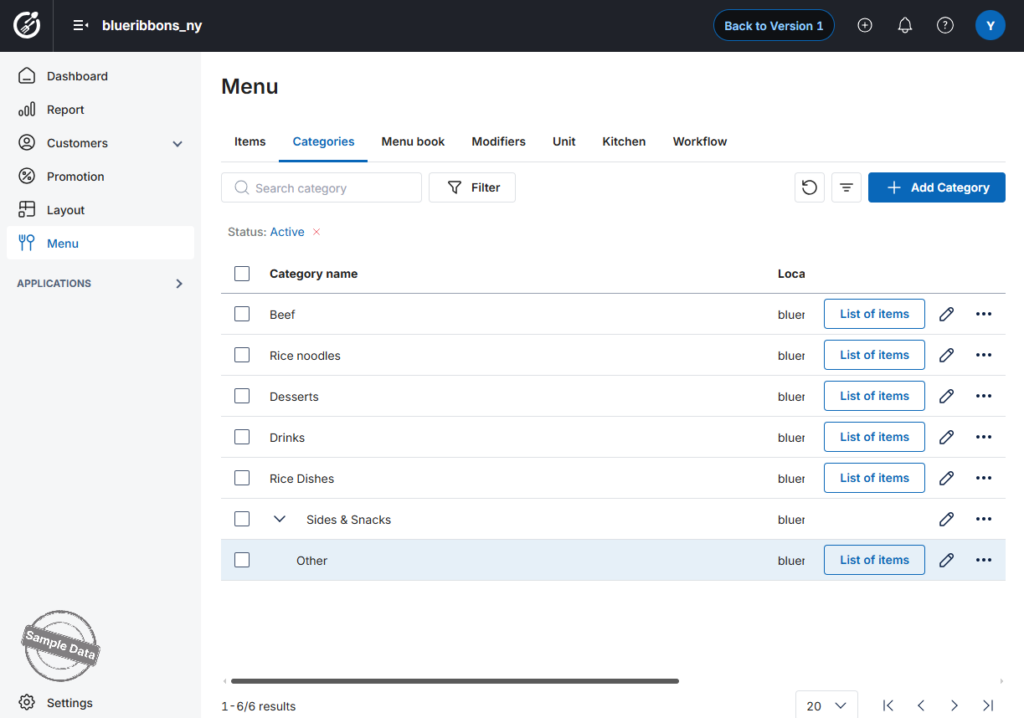The height and width of the screenshot is (718, 1024).
Task: Open more options for Other
Action: [x=984, y=561]
